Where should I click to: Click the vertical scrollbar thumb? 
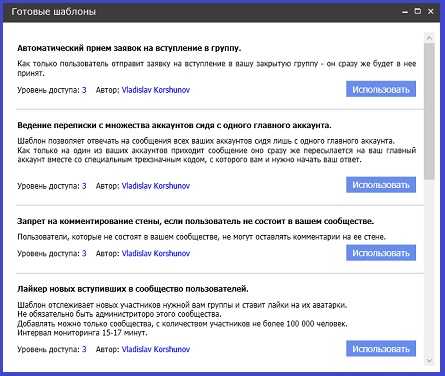[429, 112]
